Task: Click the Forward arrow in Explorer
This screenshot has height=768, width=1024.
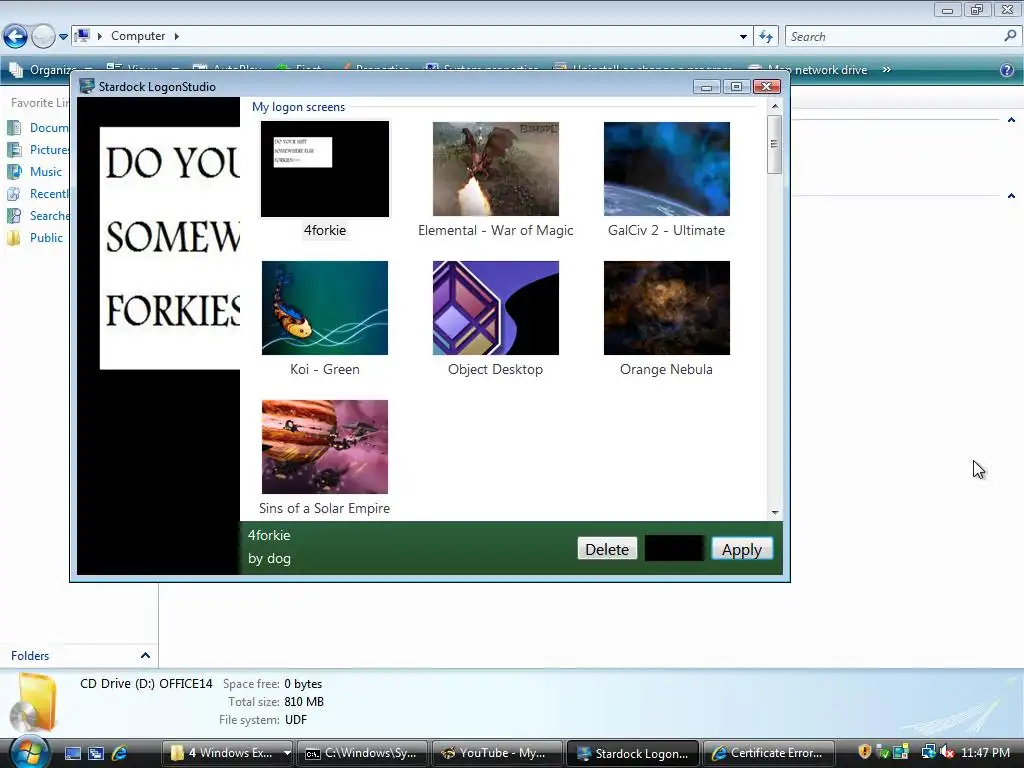Action: point(43,37)
